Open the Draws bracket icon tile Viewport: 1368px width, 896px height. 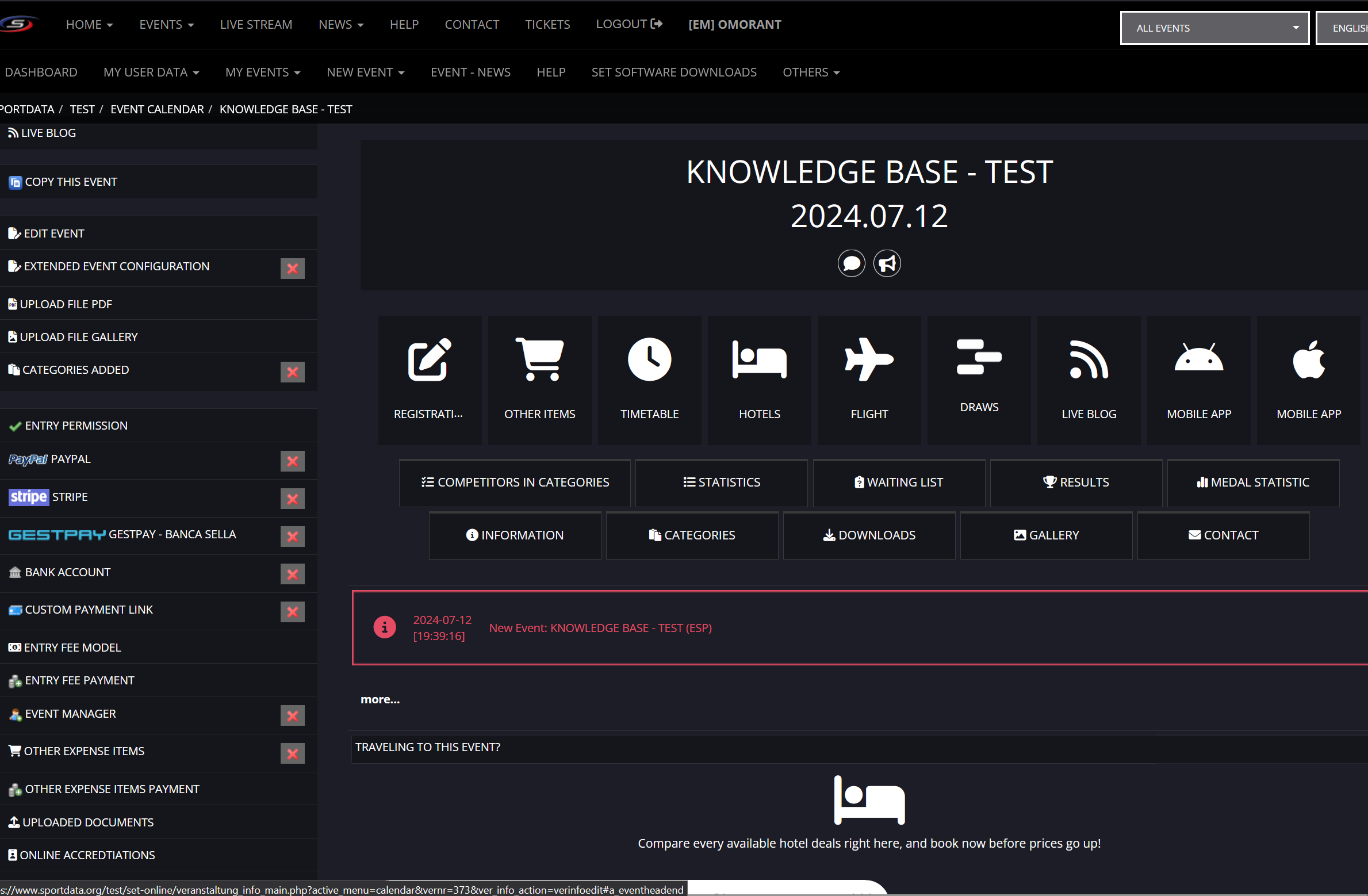click(x=979, y=358)
